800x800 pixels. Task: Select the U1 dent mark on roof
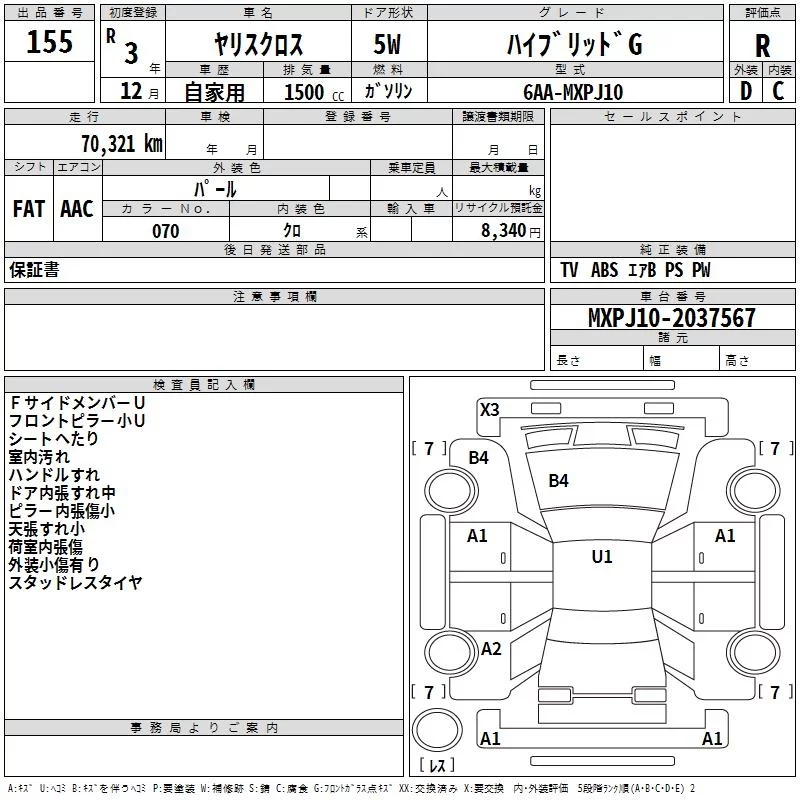tap(602, 557)
